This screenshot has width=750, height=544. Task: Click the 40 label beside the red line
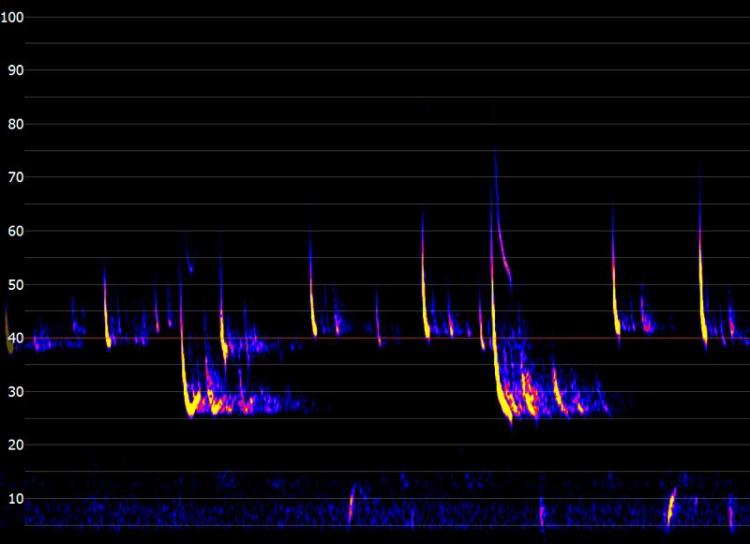16,338
